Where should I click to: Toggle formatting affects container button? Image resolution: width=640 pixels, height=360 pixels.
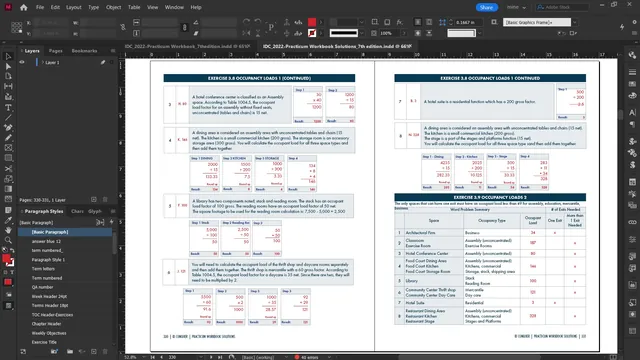(5, 272)
